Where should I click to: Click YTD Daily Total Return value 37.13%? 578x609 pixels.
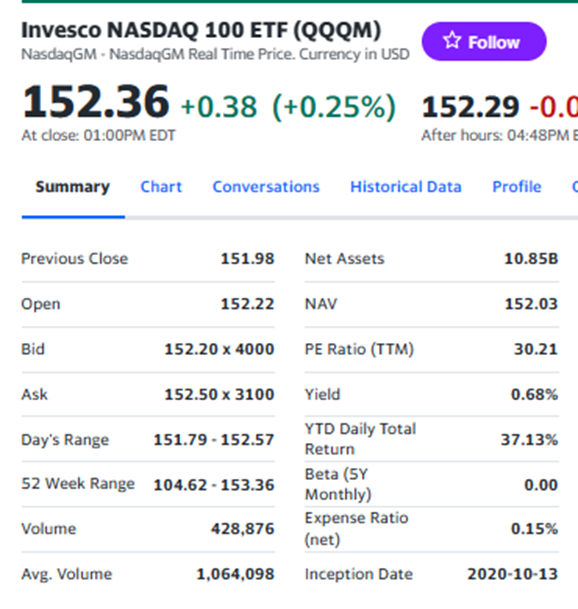529,440
